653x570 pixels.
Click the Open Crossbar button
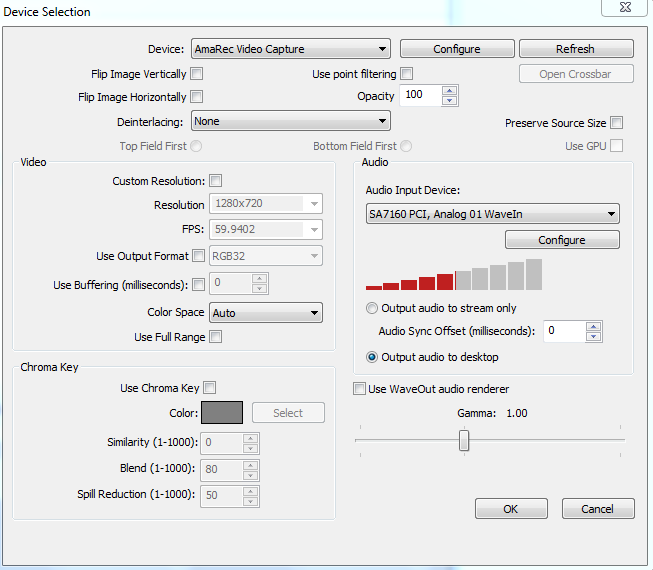tap(576, 74)
